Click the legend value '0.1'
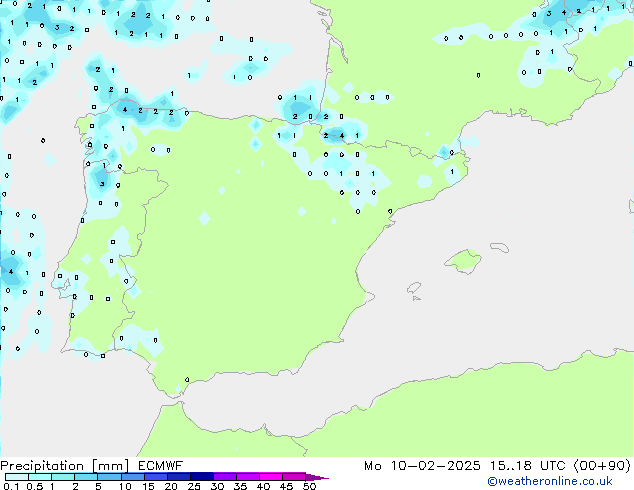 [11, 486]
